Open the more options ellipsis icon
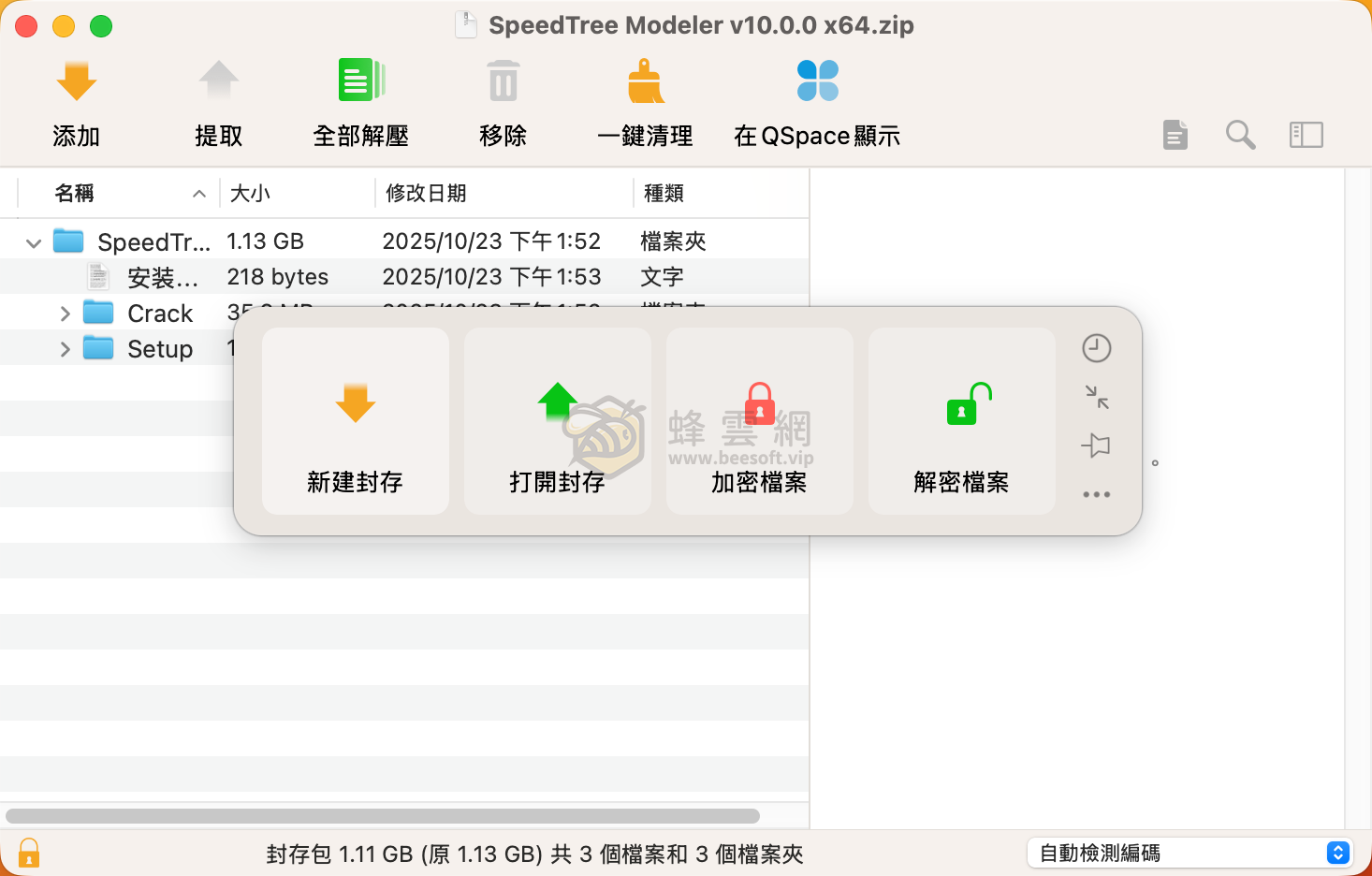Viewport: 1372px width, 876px height. pos(1097,494)
